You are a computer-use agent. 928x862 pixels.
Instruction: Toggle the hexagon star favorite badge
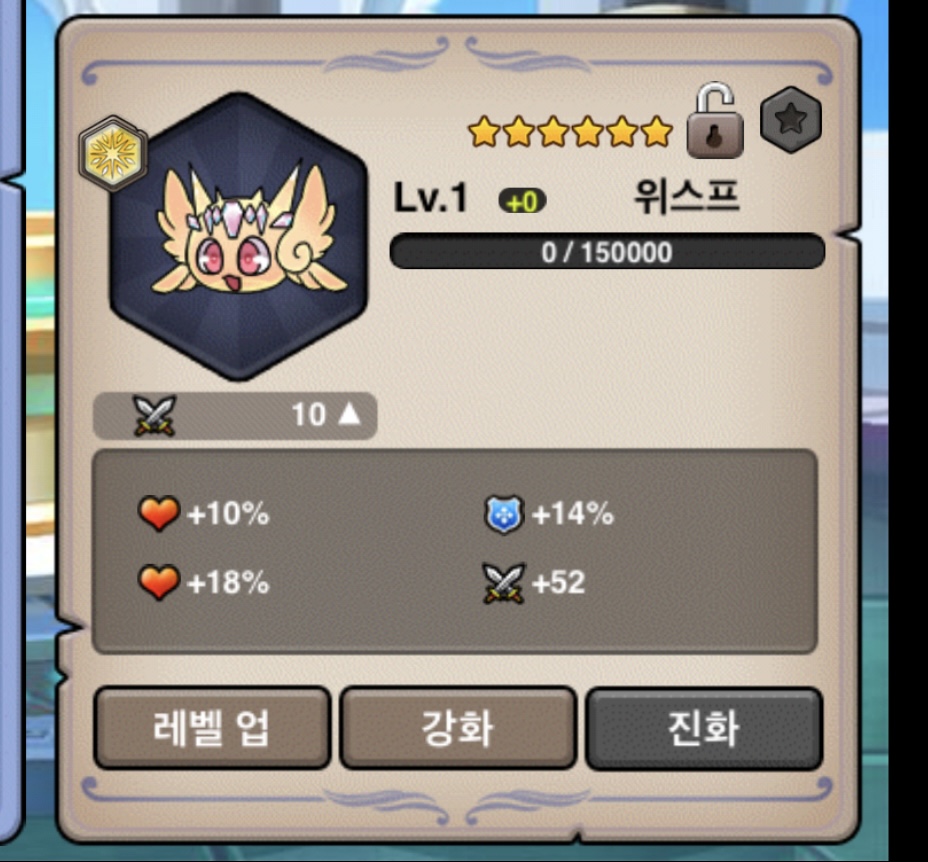point(791,120)
